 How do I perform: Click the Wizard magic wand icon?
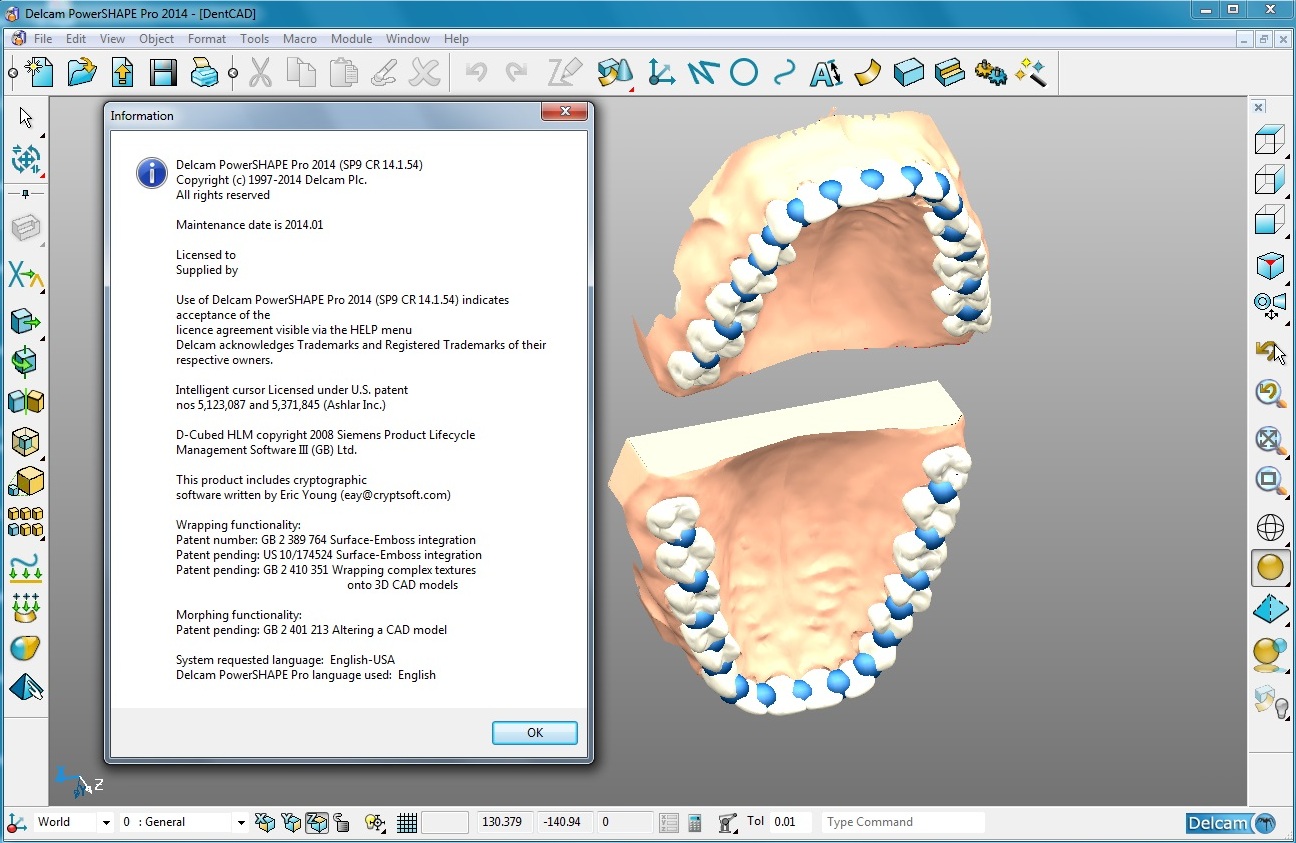coord(1031,72)
